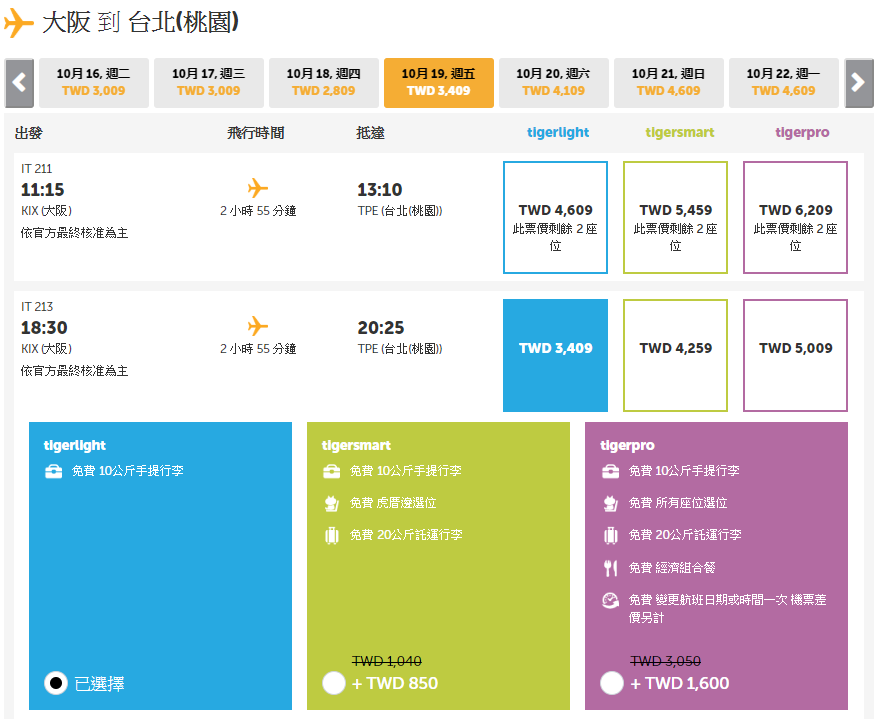The height and width of the screenshot is (719, 881).
Task: Click the tigerpro fare panel title
Action: pyautogui.click(x=628, y=445)
